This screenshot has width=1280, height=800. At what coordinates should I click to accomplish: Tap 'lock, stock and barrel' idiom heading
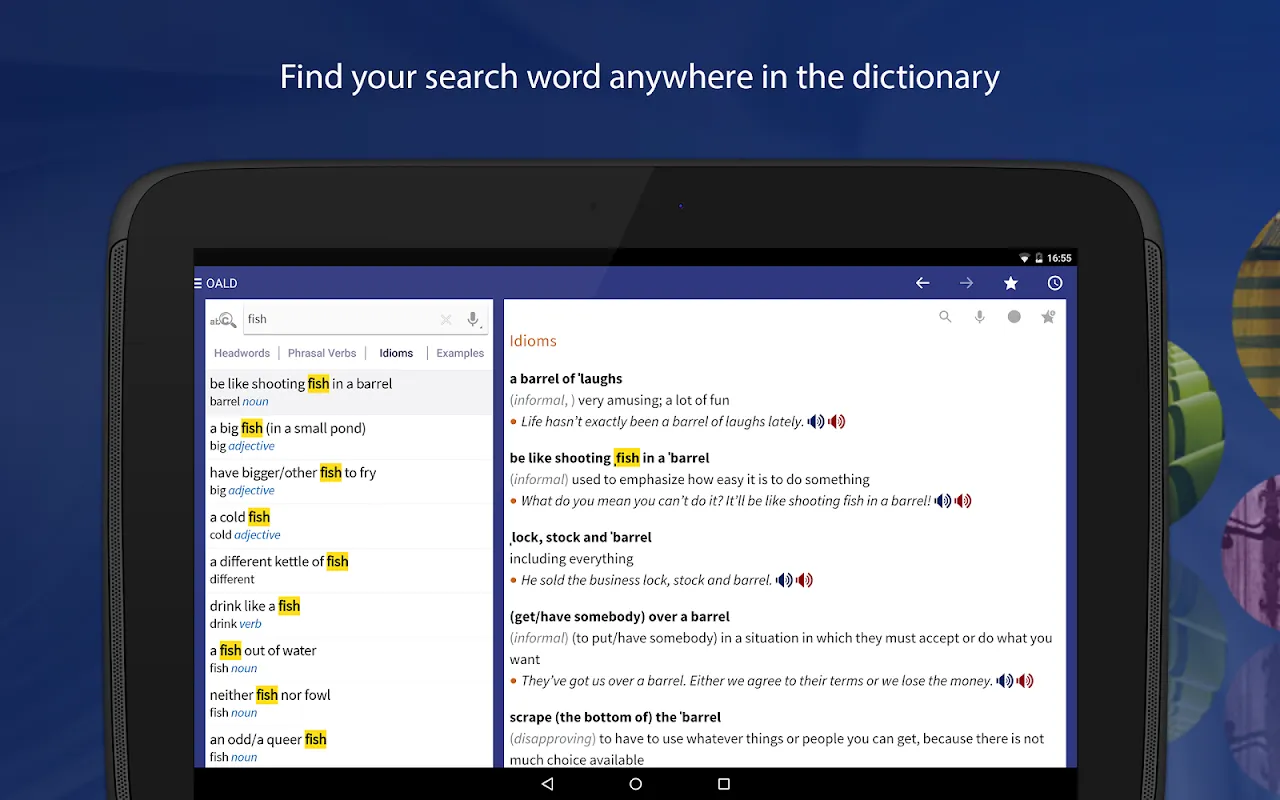pos(581,537)
